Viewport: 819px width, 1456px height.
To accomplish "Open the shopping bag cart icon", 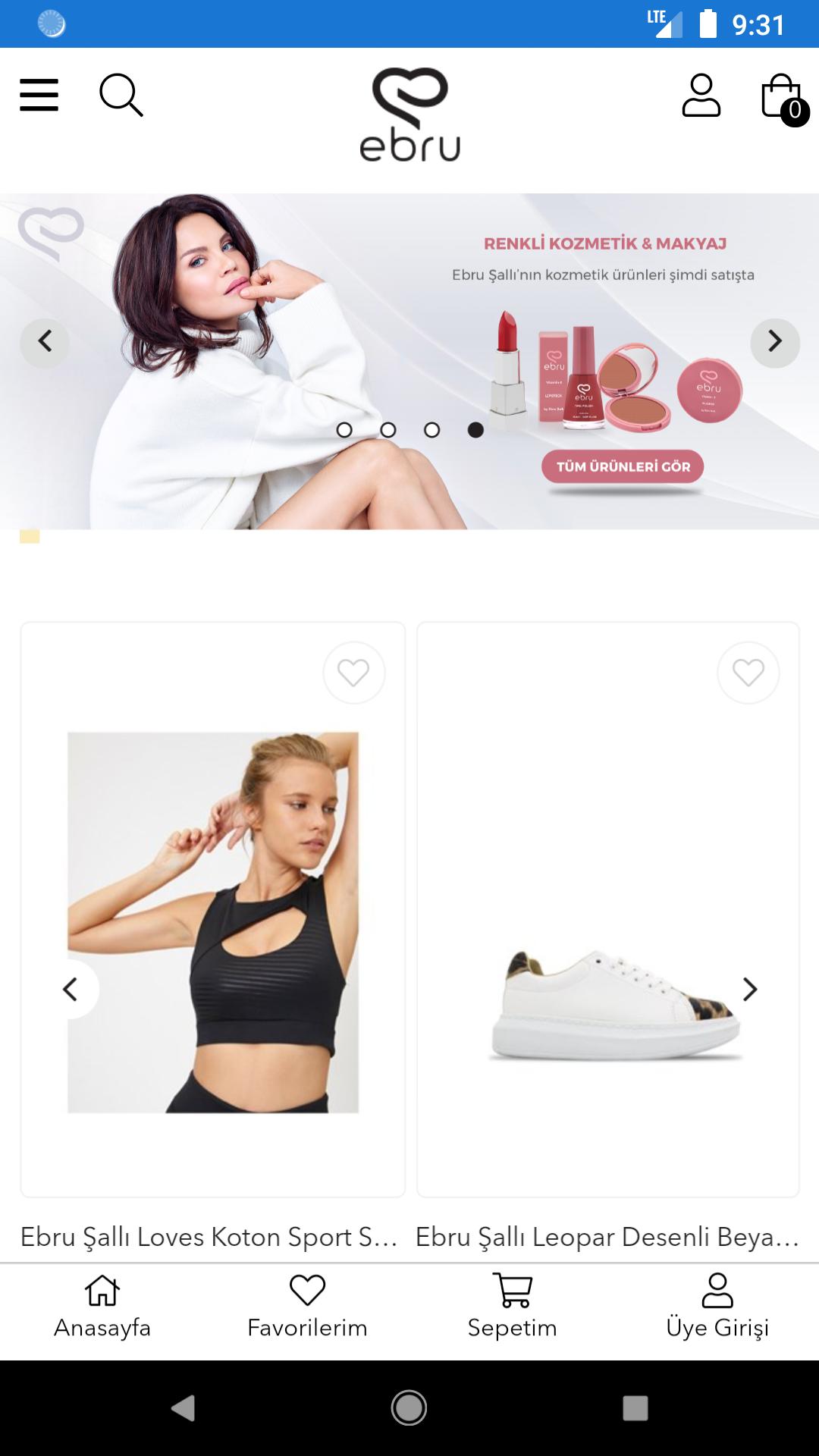I will [x=784, y=99].
